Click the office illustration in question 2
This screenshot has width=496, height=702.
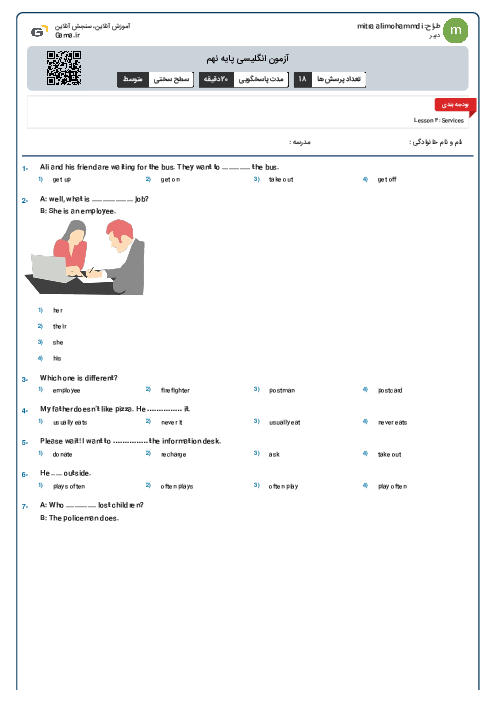[85, 257]
